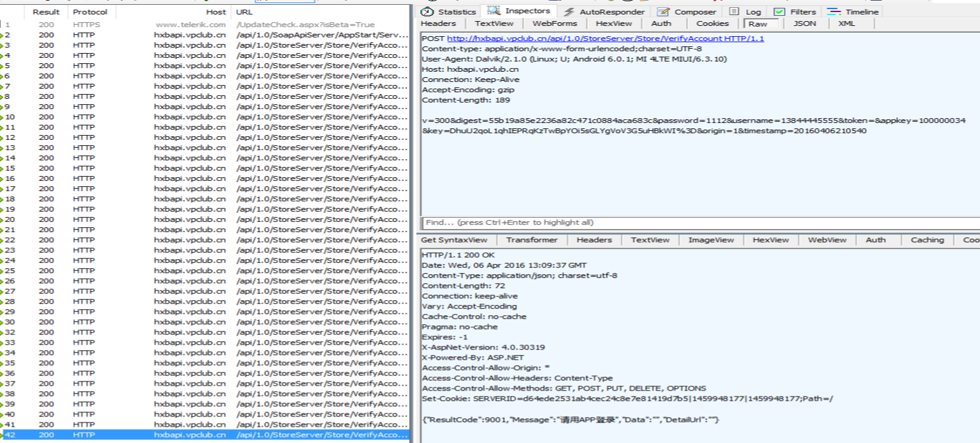Click green arrow icon of session 25

2,271
